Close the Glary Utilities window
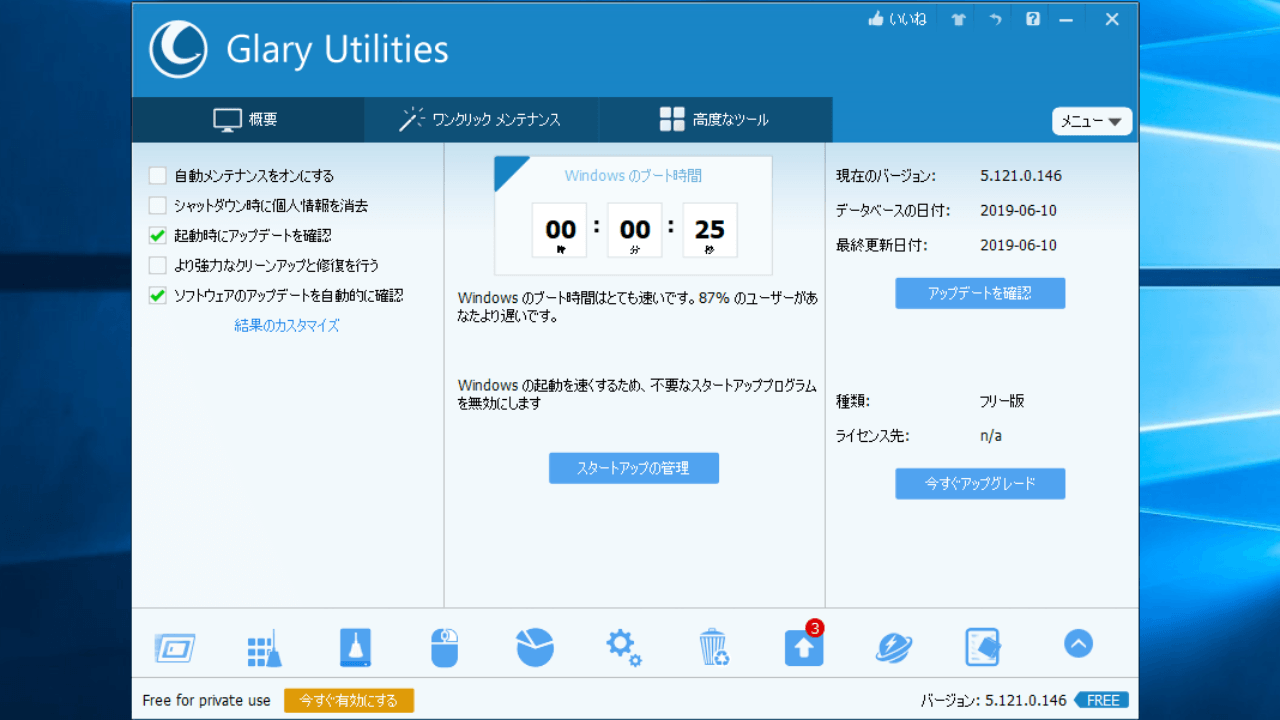 (1112, 19)
